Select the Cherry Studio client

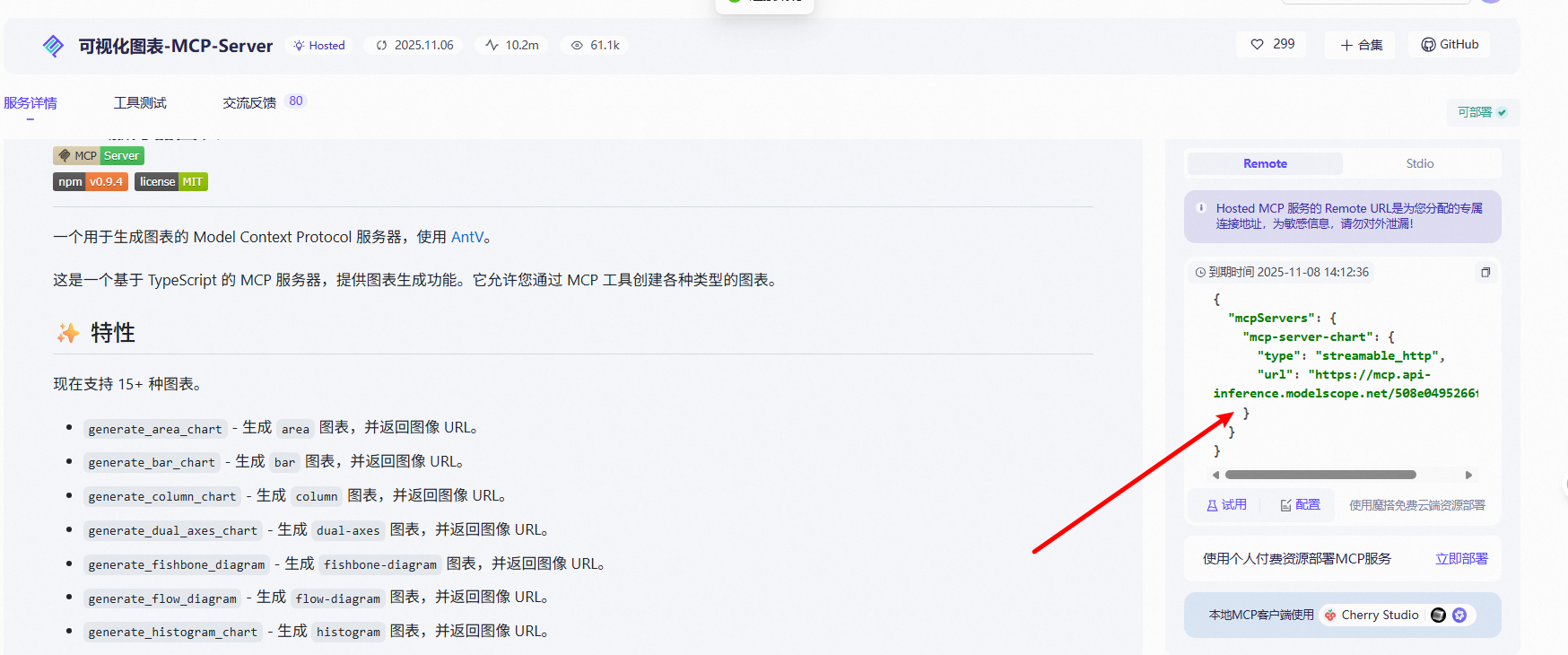click(1372, 615)
